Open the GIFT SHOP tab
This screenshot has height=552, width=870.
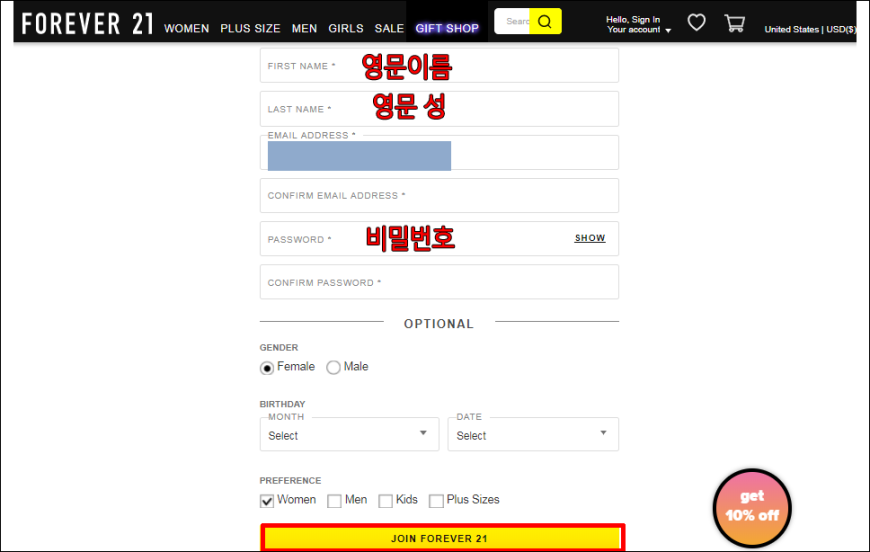pos(447,28)
